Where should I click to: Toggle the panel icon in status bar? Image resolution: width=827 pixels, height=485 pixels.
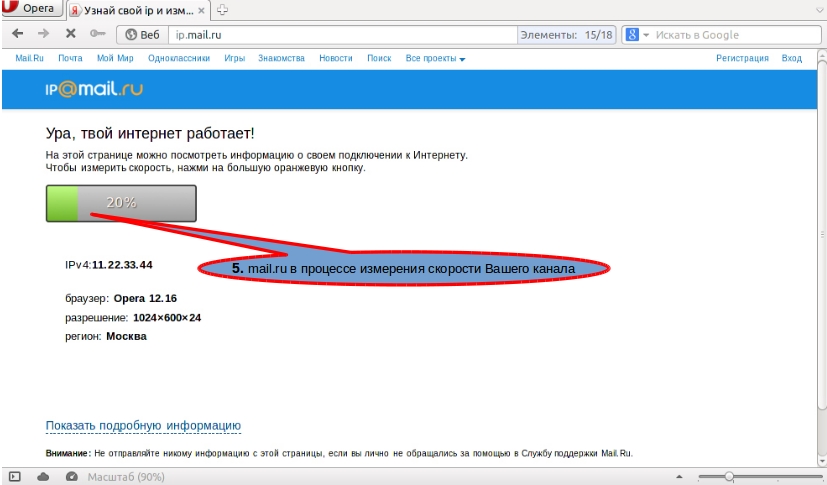click(15, 477)
